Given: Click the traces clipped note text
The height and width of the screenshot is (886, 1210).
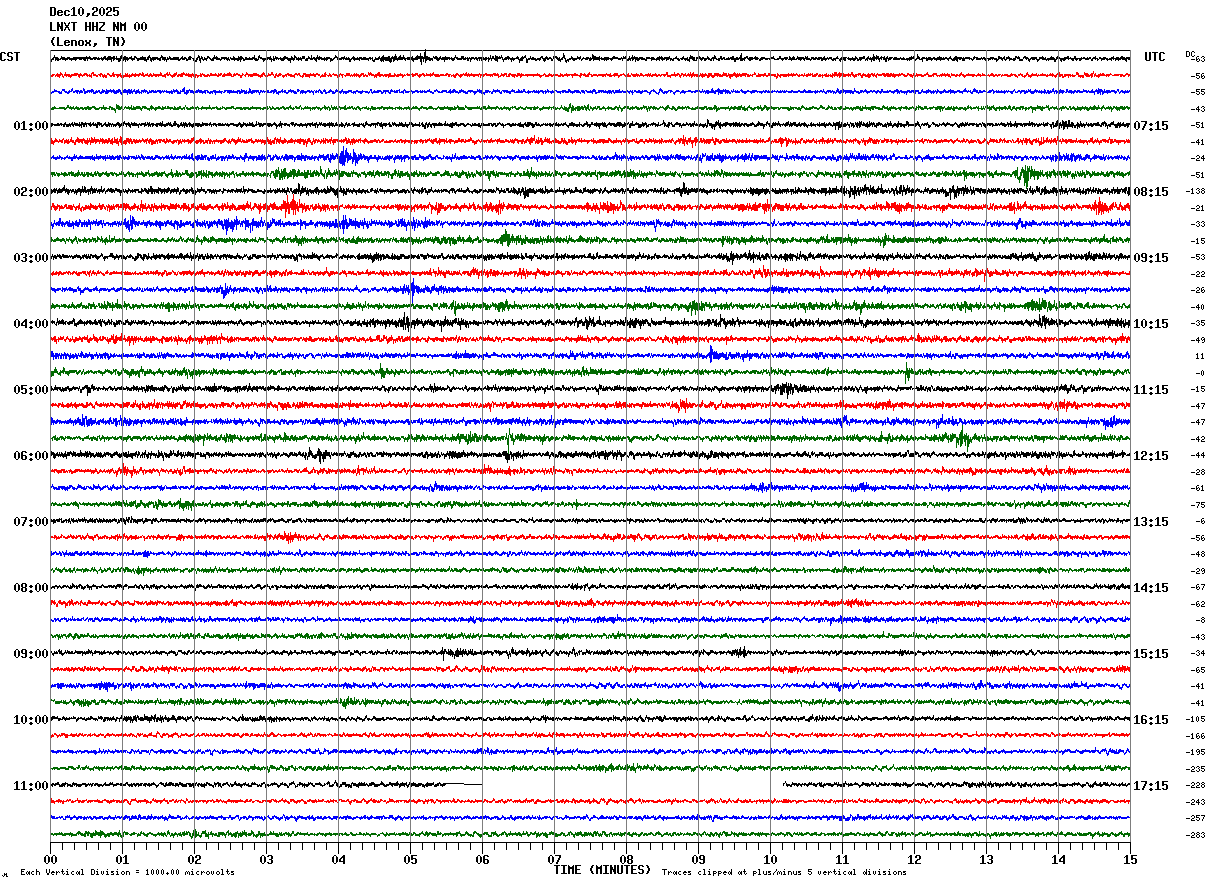Looking at the screenshot, I should (784, 873).
